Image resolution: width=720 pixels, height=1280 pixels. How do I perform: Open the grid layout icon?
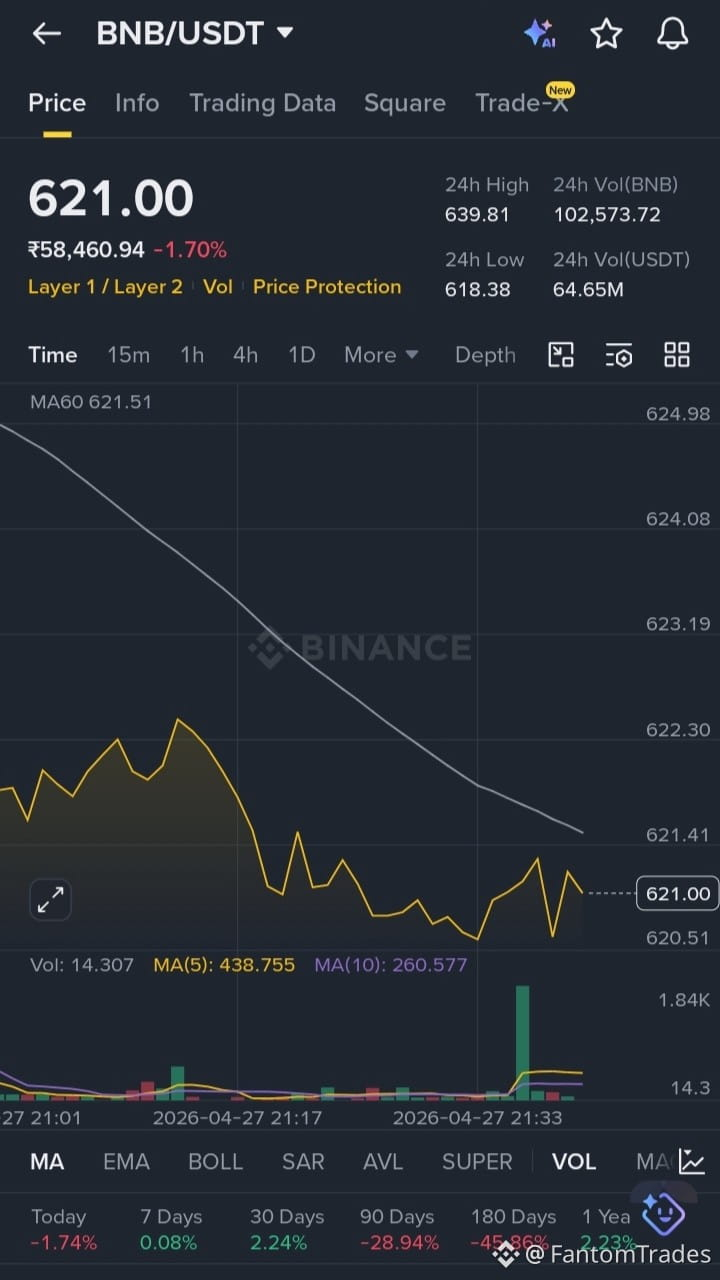[677, 354]
